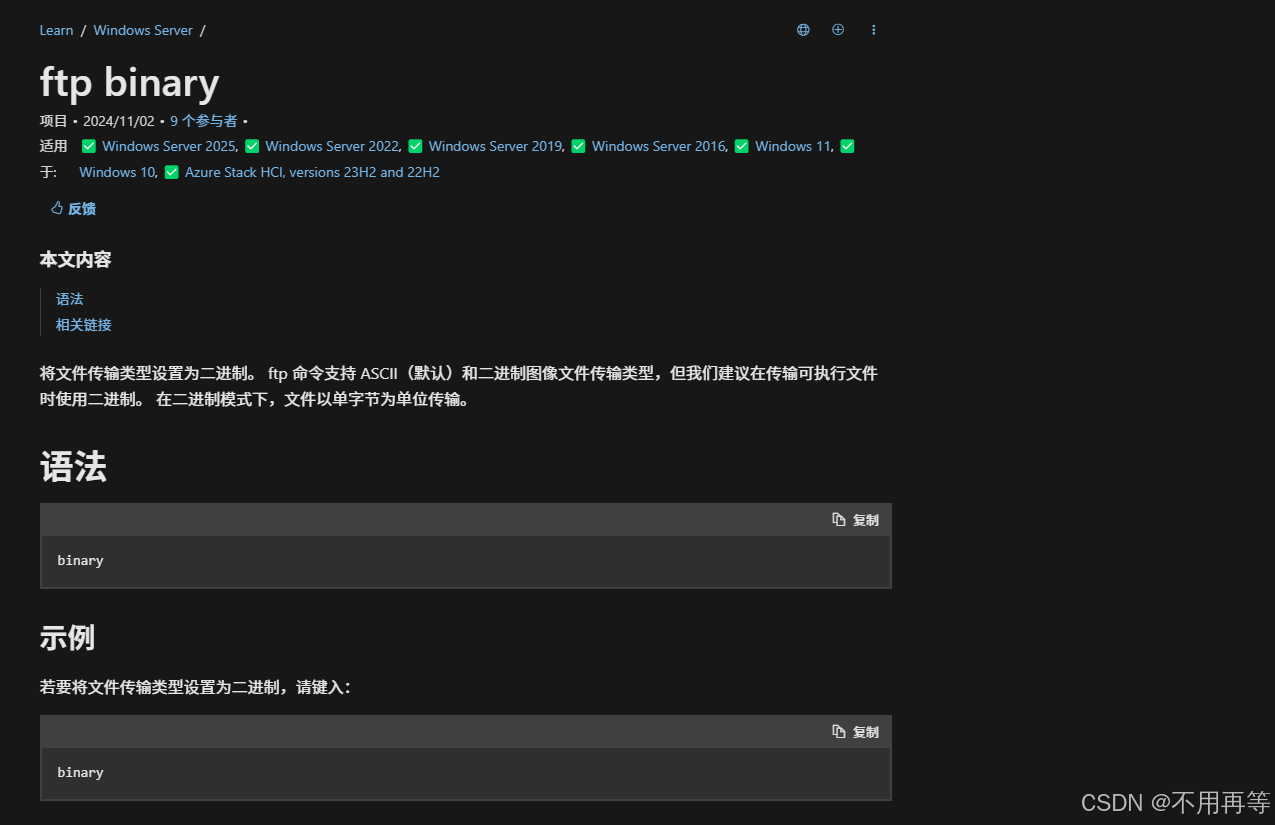Select the Windows 11 link
The height and width of the screenshot is (825, 1275).
[793, 146]
